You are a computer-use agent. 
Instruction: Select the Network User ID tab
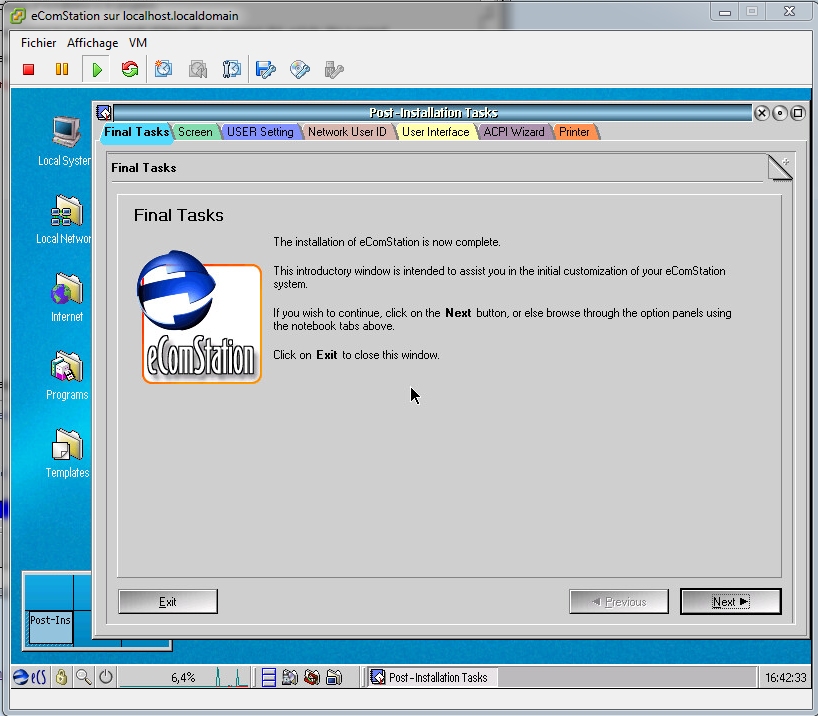(x=346, y=132)
